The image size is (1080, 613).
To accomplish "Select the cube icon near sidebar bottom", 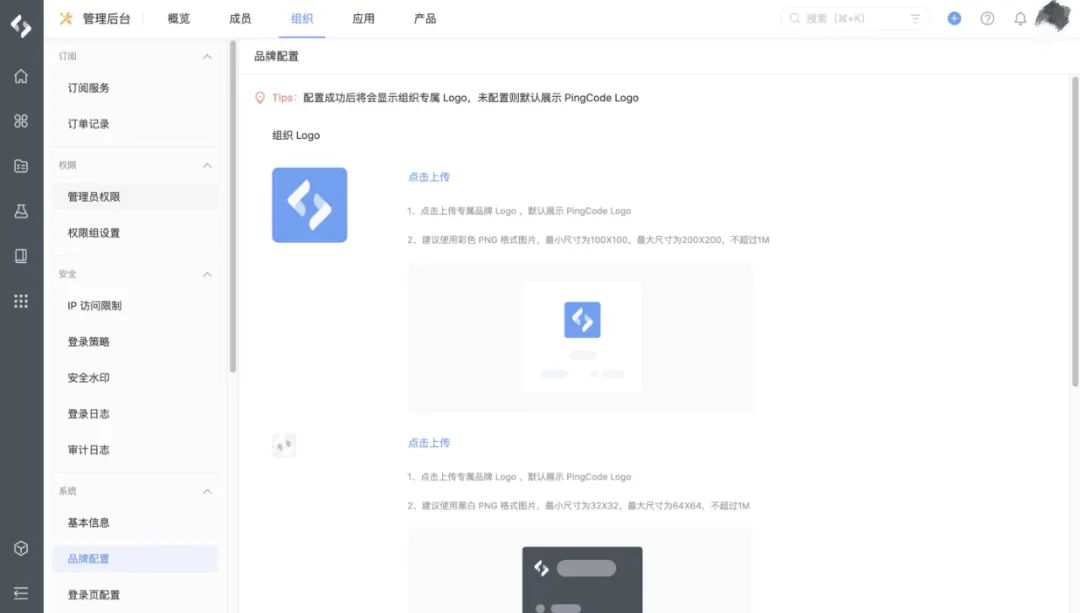I will point(20,548).
